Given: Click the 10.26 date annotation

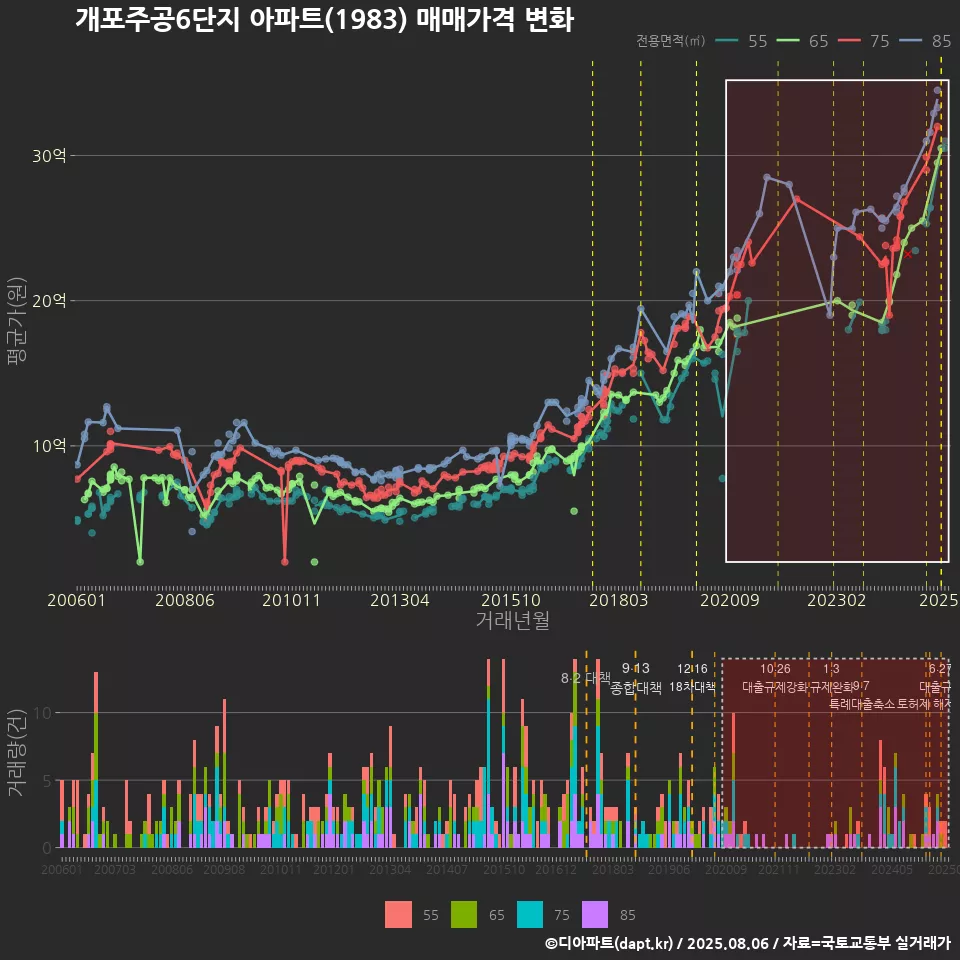Looking at the screenshot, I should pos(775,669).
